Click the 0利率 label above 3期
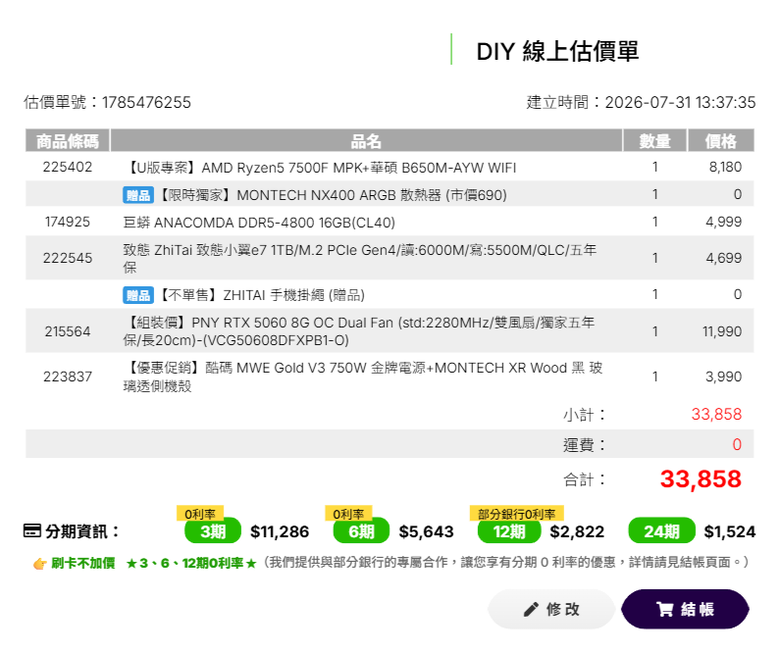Viewport: 780px width, 653px height. [x=200, y=514]
